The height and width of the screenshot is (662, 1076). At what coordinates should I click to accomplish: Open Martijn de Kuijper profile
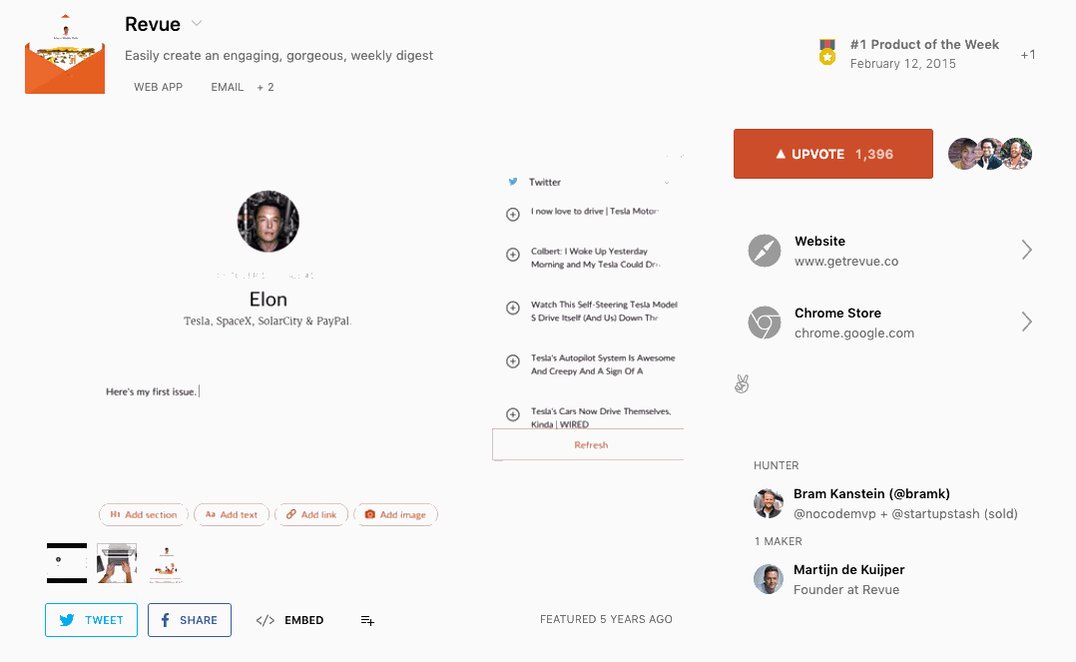click(x=849, y=569)
